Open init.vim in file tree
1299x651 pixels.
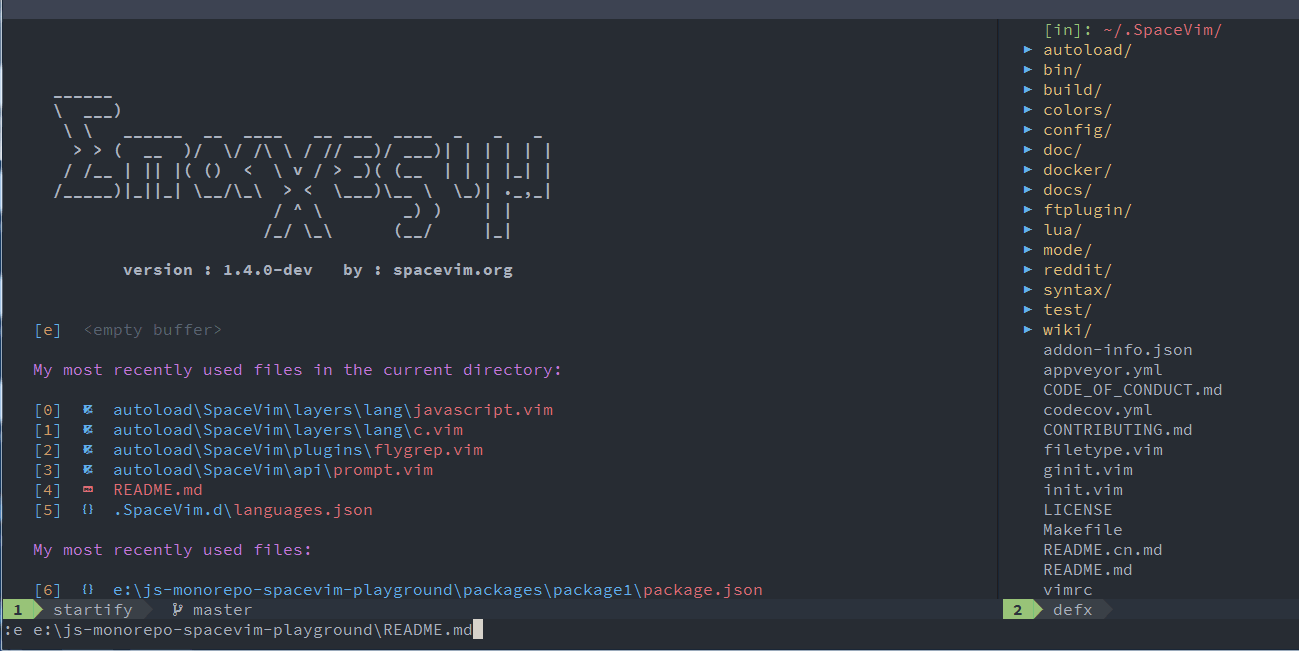tap(1083, 490)
